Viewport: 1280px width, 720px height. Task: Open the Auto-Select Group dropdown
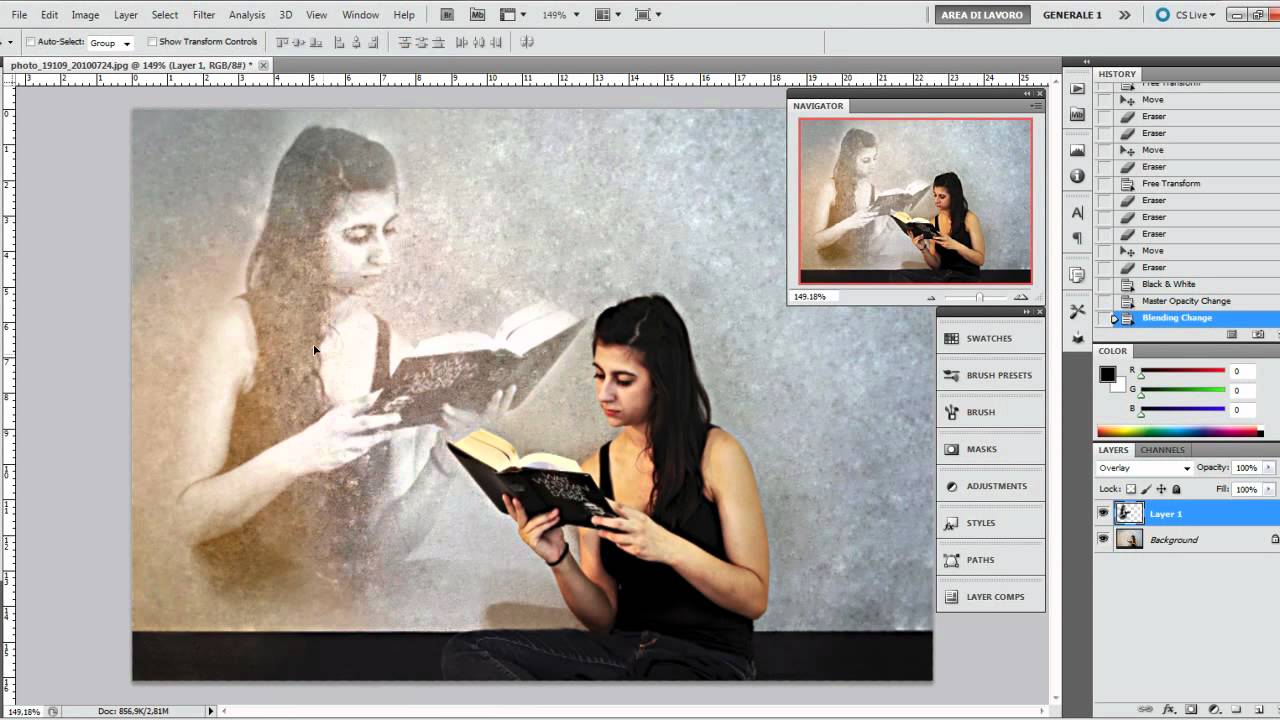pyautogui.click(x=110, y=43)
